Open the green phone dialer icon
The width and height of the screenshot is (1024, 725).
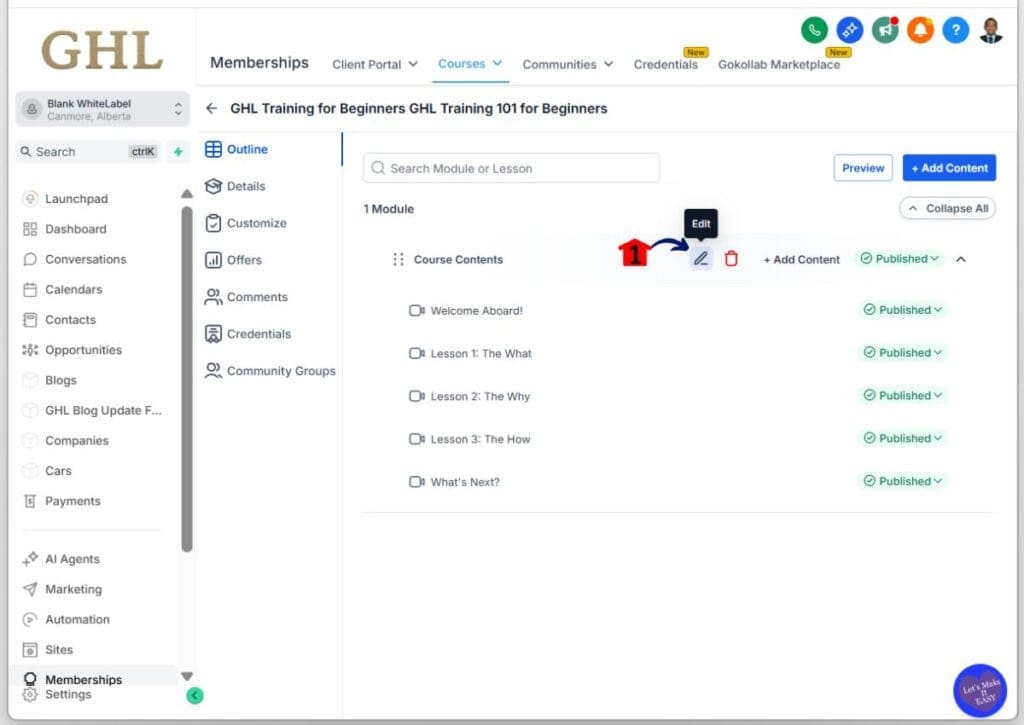pos(815,30)
